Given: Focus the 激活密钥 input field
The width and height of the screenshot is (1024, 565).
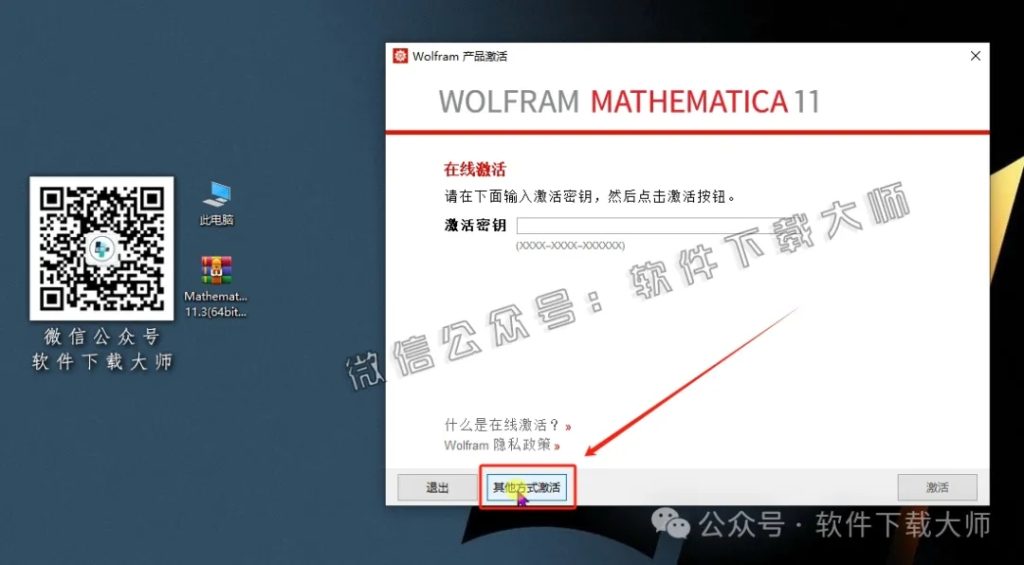Looking at the screenshot, I should point(653,226).
